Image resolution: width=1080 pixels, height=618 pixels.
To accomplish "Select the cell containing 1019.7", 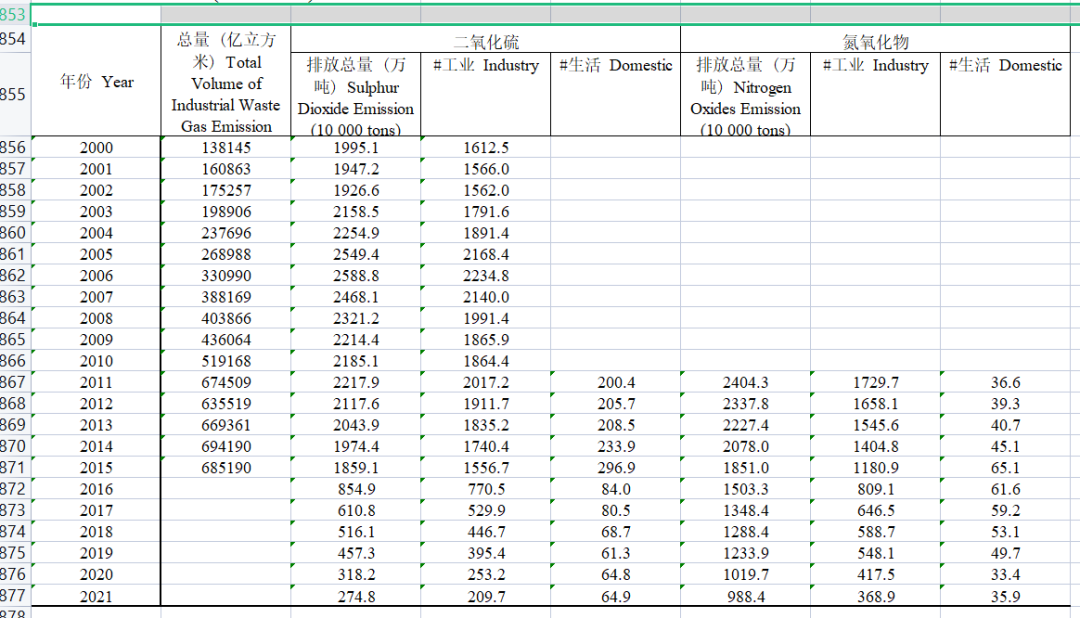I will click(x=745, y=575).
